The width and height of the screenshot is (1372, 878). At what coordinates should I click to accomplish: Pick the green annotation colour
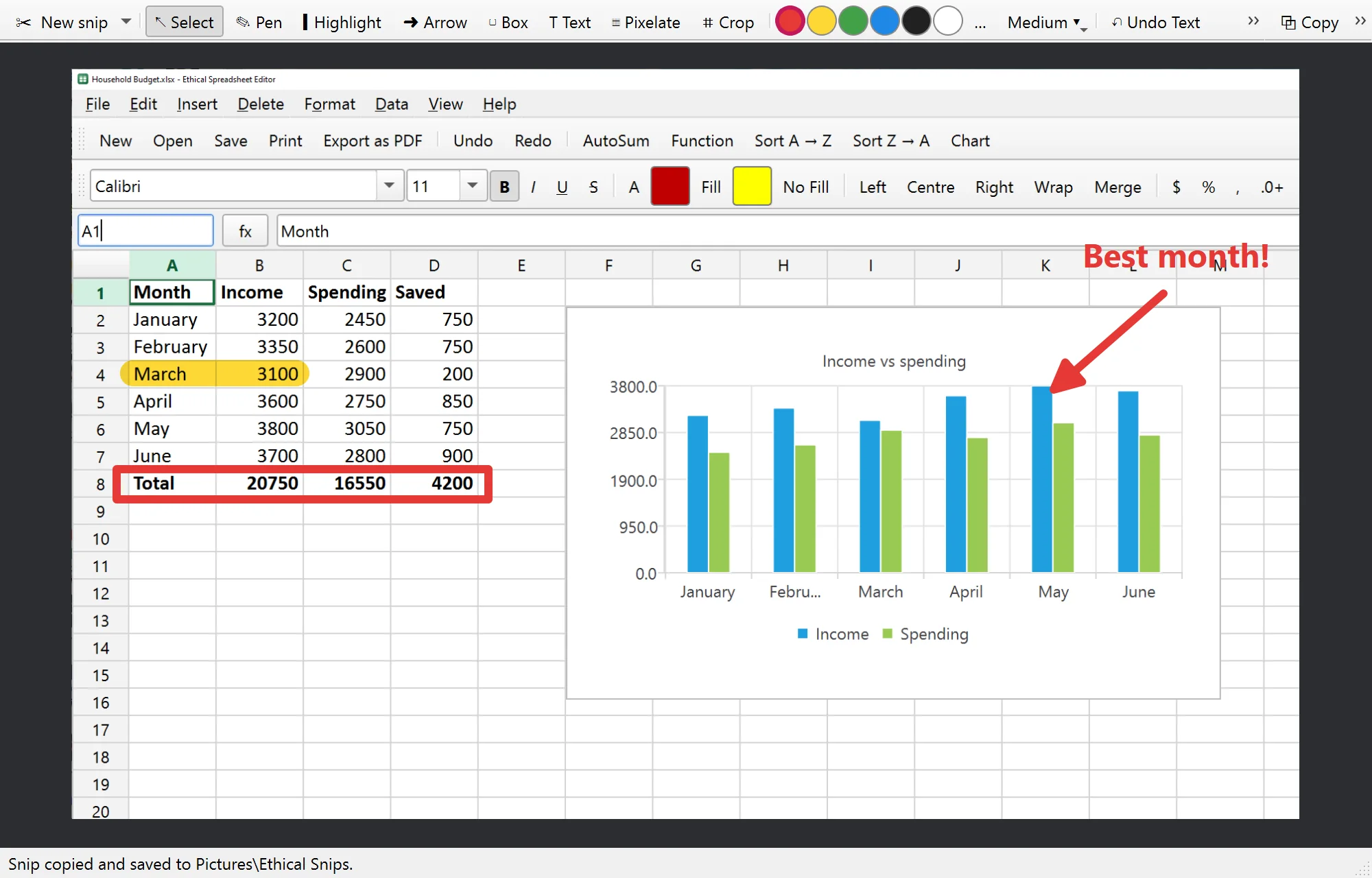coord(853,21)
